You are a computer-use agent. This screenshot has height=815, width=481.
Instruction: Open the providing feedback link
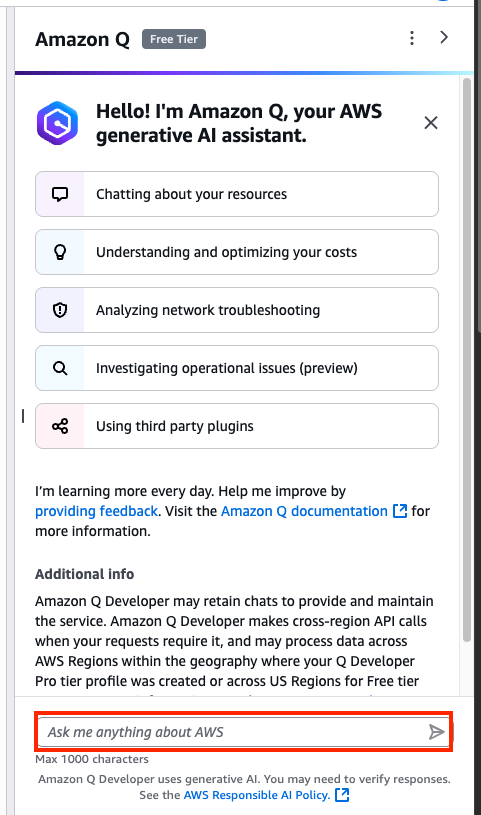tap(96, 511)
